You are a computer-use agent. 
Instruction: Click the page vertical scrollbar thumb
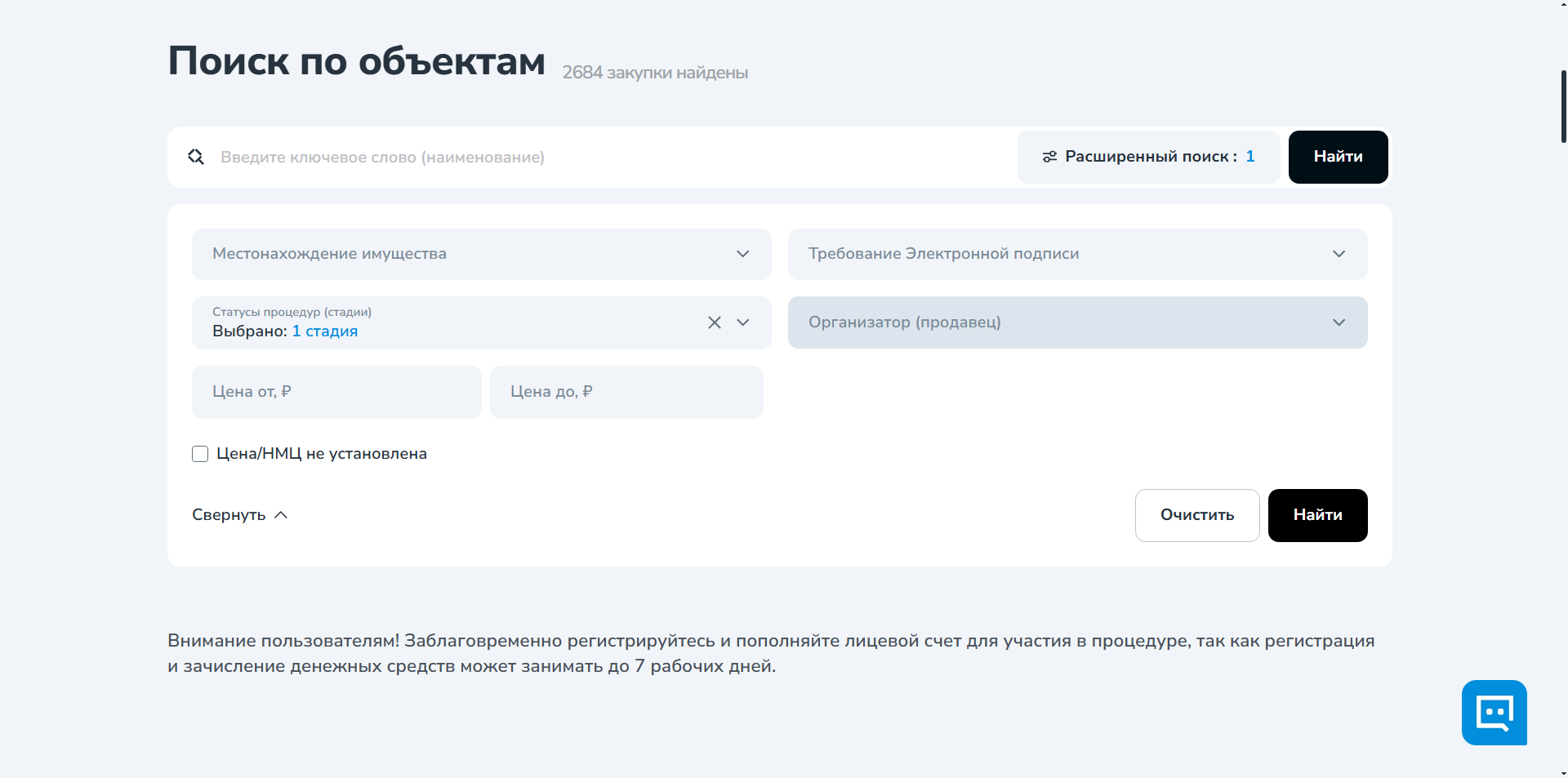(x=1563, y=106)
